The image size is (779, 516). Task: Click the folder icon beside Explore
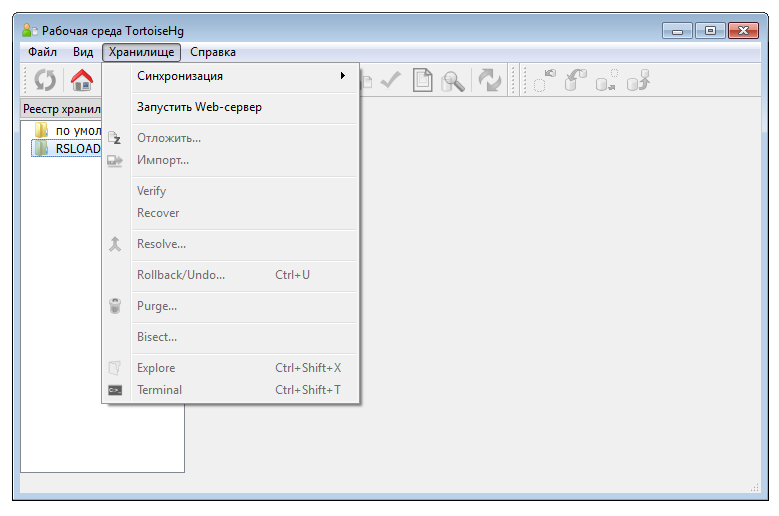click(x=115, y=368)
